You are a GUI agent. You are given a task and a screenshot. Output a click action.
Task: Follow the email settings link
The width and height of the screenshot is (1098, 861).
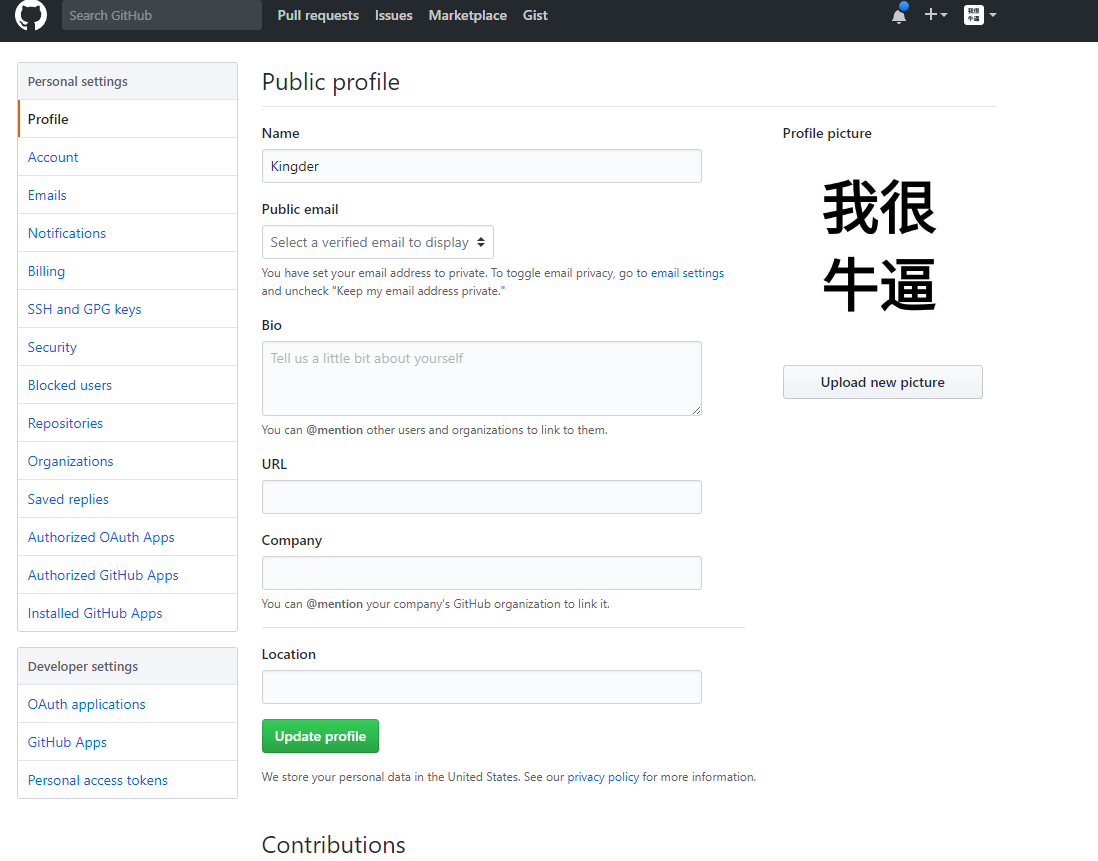pos(687,273)
